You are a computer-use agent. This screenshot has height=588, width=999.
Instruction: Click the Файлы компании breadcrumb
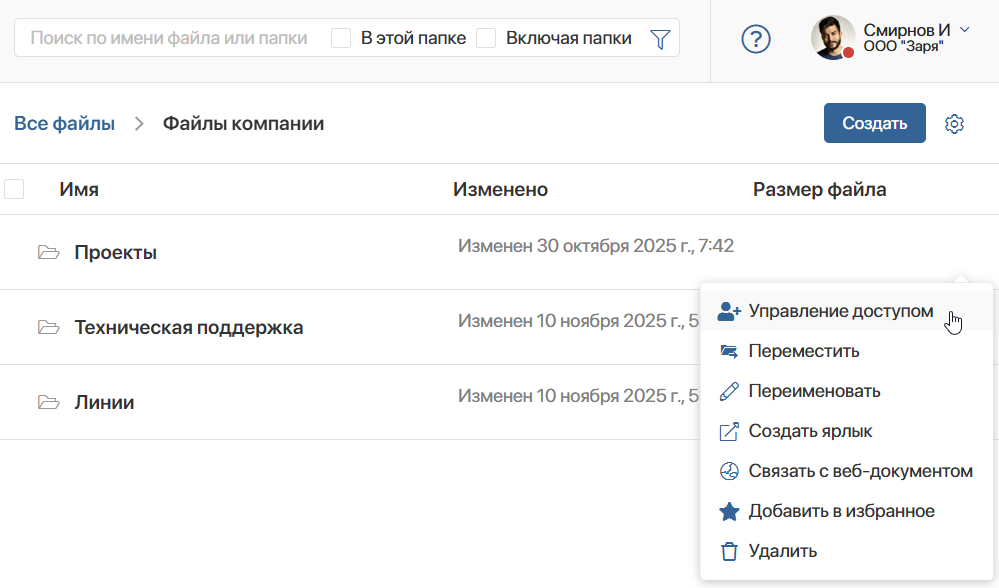[x=243, y=124]
